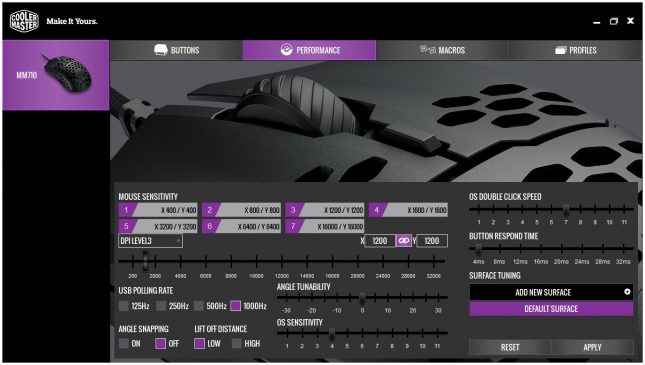Open the Profiles tab

click(575, 50)
